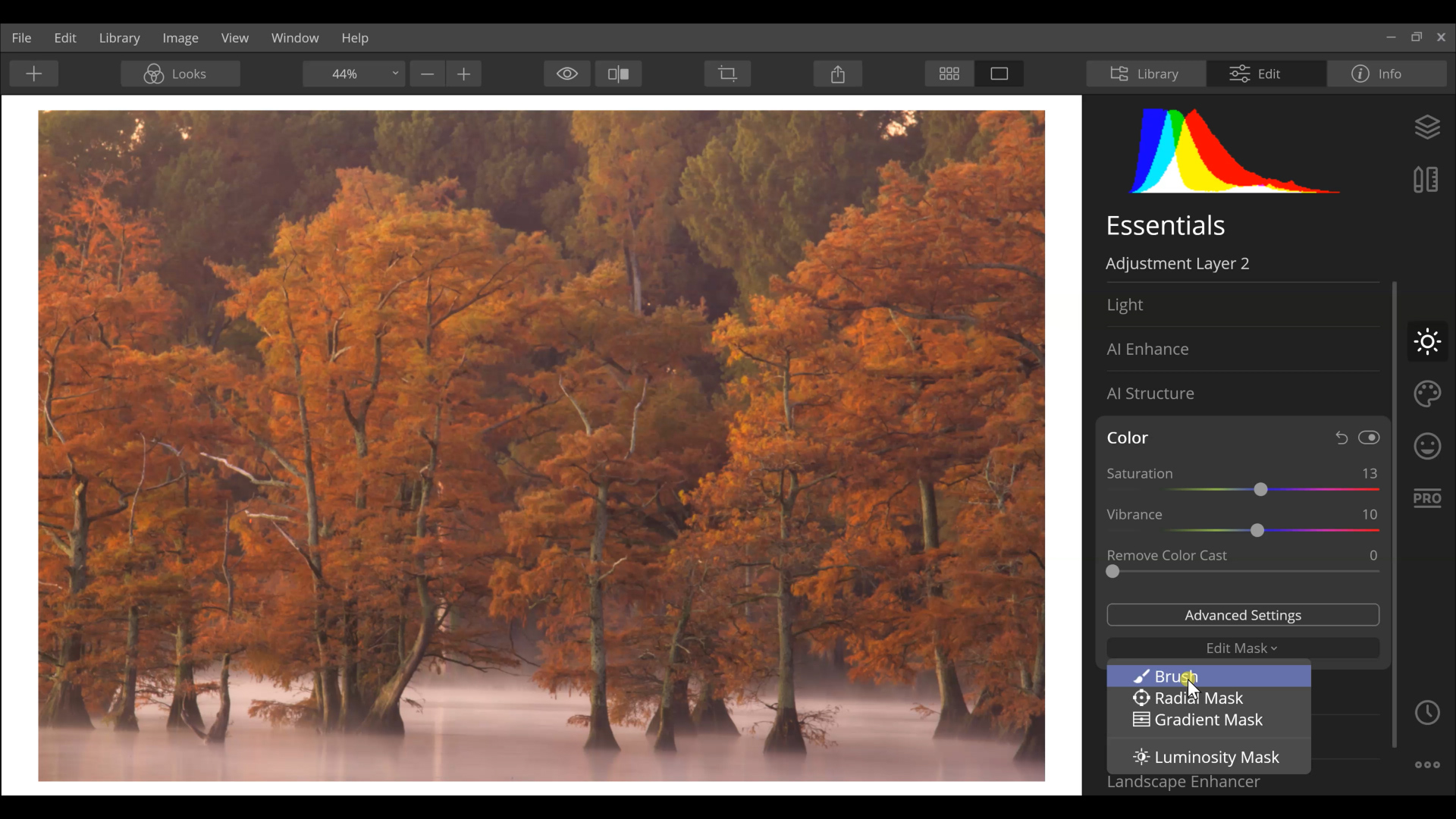Image resolution: width=1456 pixels, height=819 pixels.
Task: Select the Adjustment Layer 2 title
Action: pyautogui.click(x=1177, y=264)
